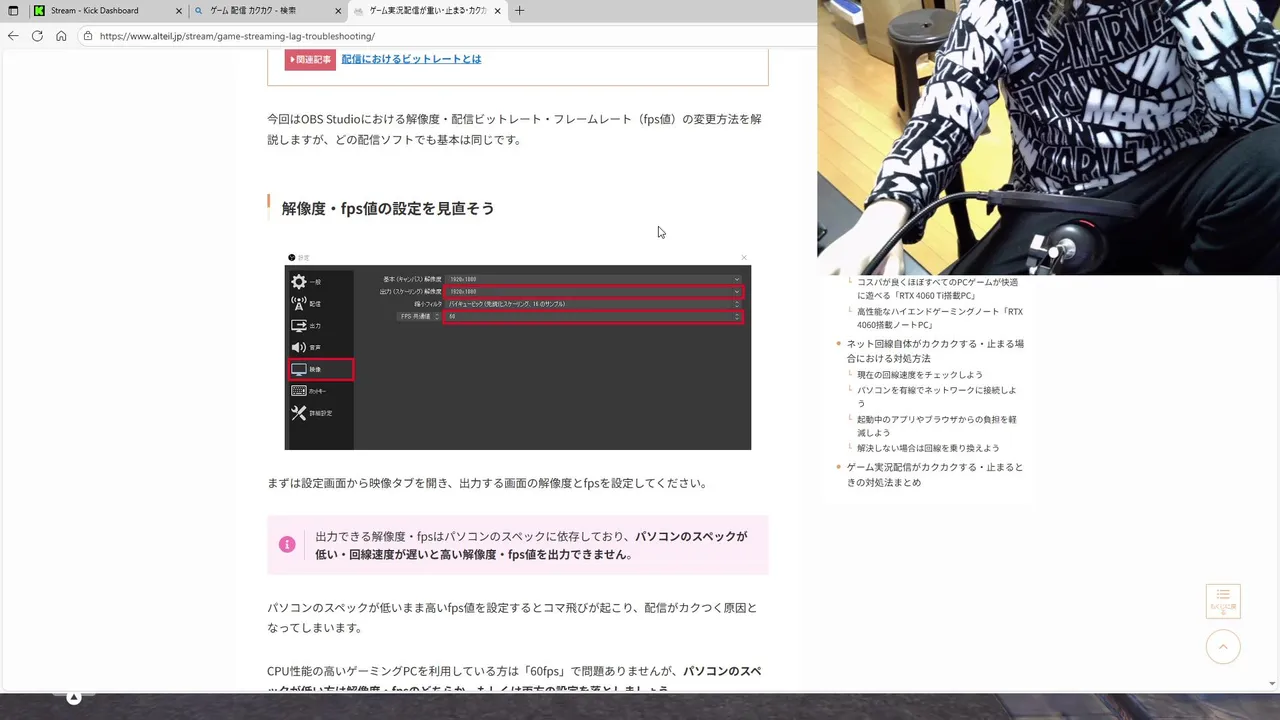Click sentence まずは設定画面から映像タブを開き
This screenshot has height=720, width=1280.
(x=489, y=483)
